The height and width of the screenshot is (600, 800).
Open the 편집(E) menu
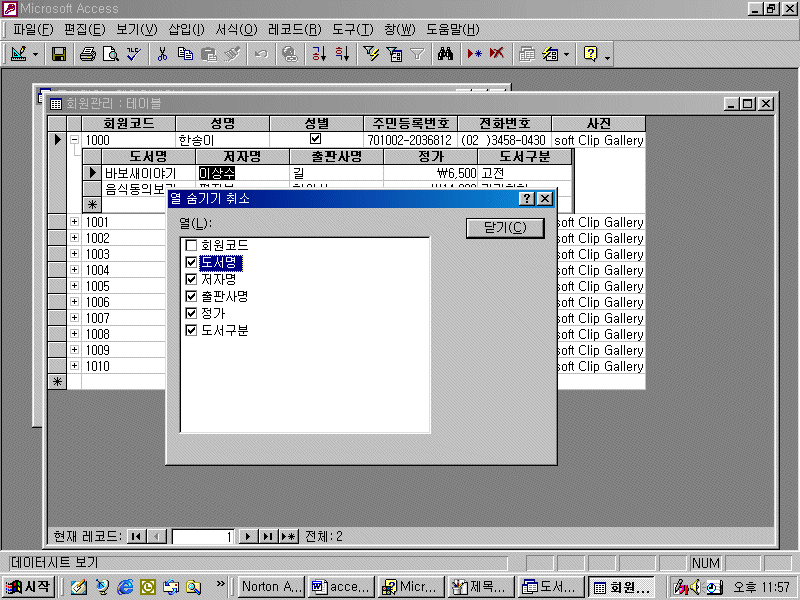[85, 30]
